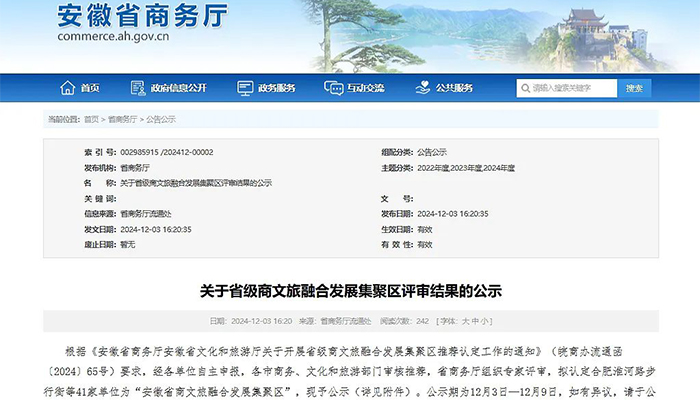Click the home (首页) house icon
This screenshot has height=400, width=700.
(x=68, y=88)
